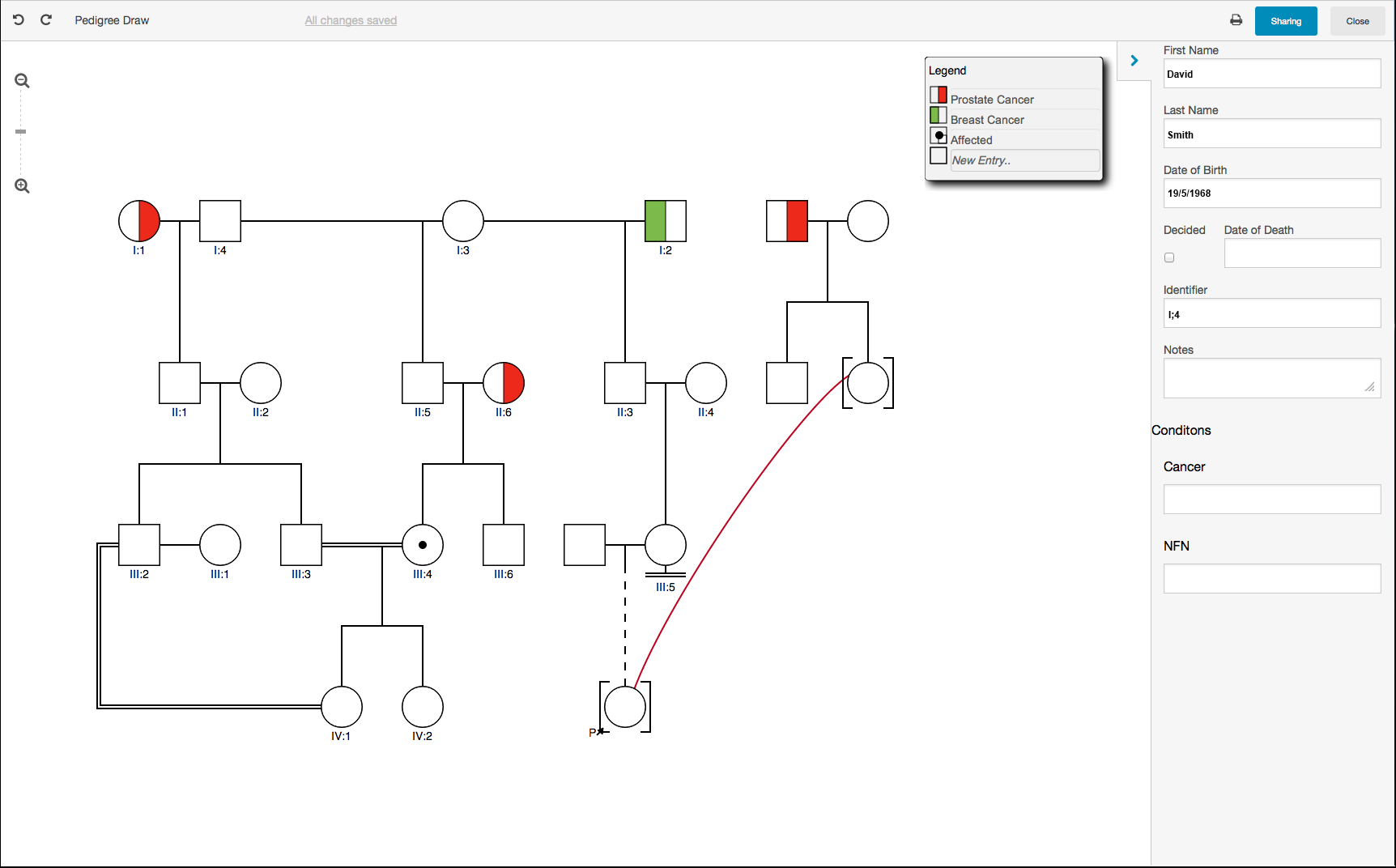
Task: Select the Affected legend symbol
Action: tap(938, 135)
